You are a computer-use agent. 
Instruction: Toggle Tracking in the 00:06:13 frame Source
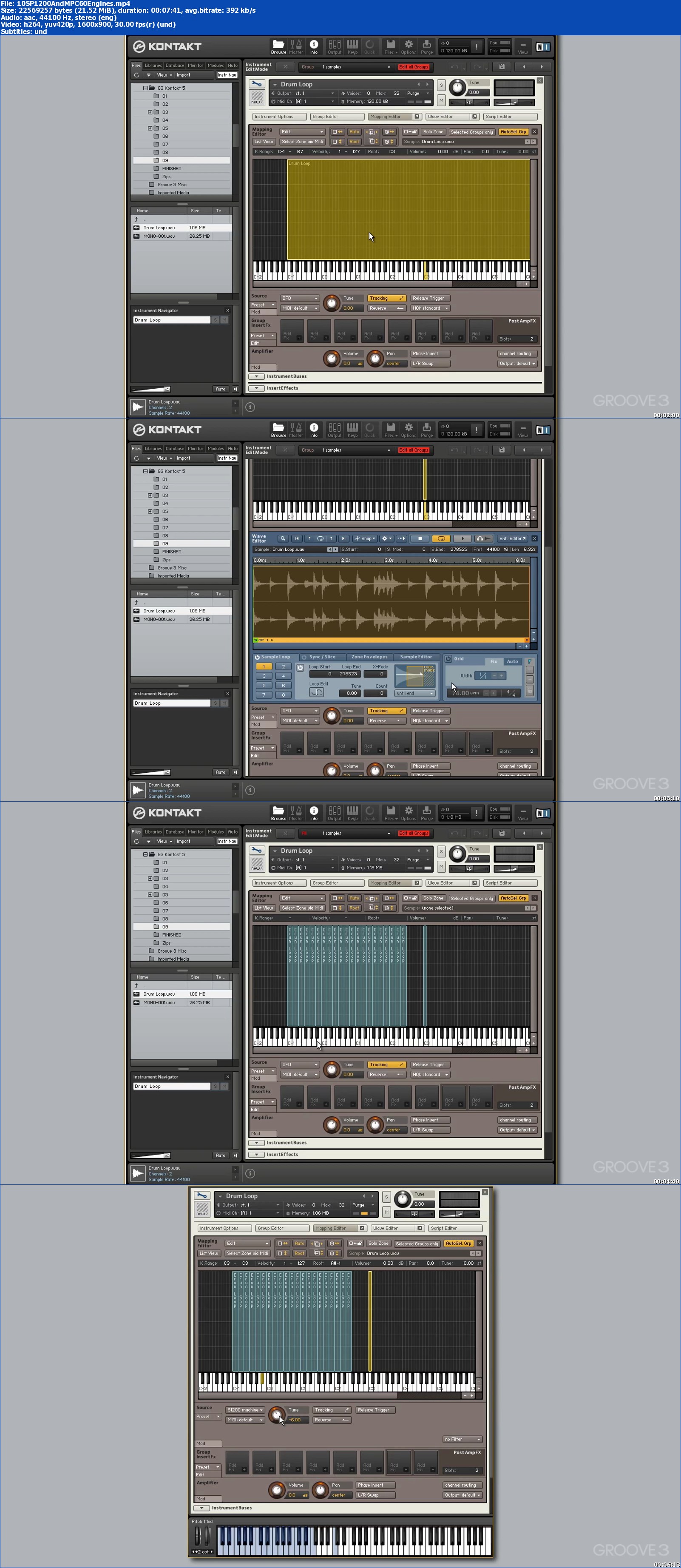coord(332,1410)
